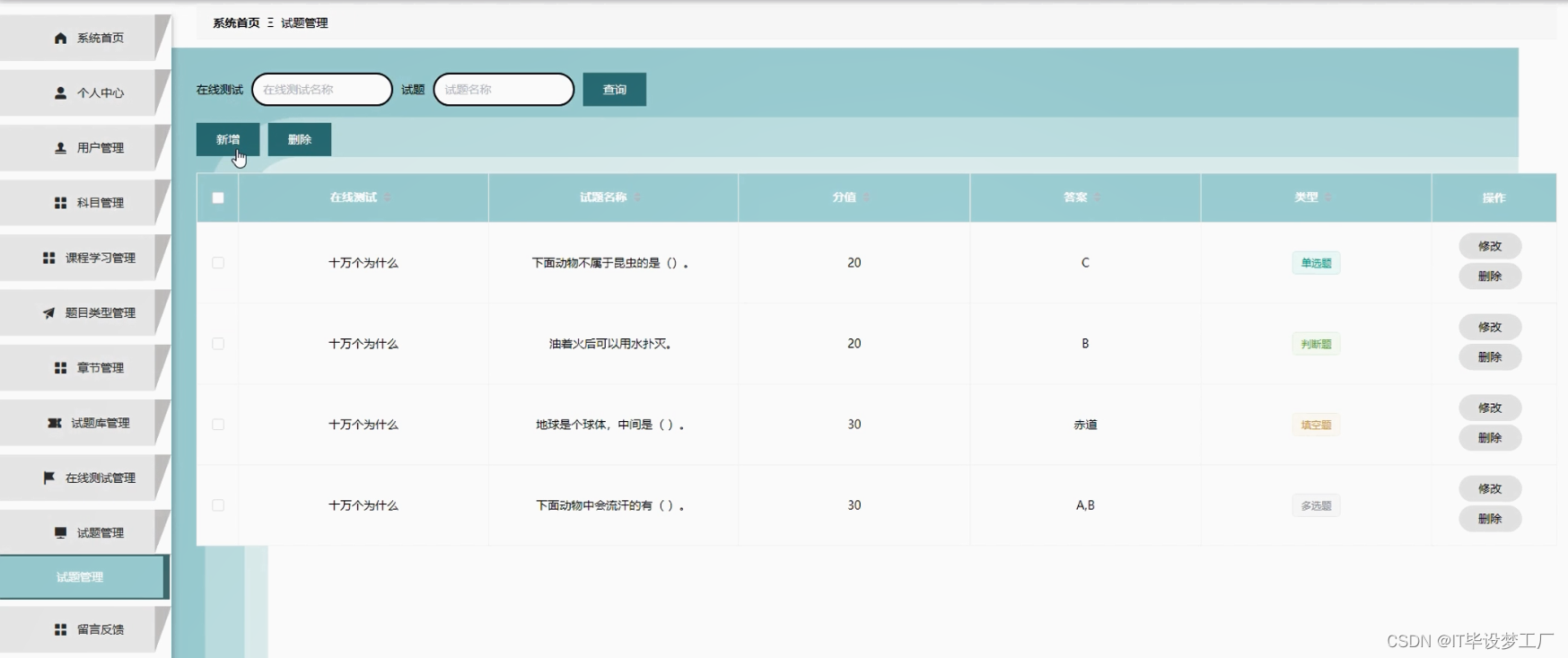Screen dimensions: 1568x658
Task: Click 删除 for the 填空题 row
Action: 1490,438
